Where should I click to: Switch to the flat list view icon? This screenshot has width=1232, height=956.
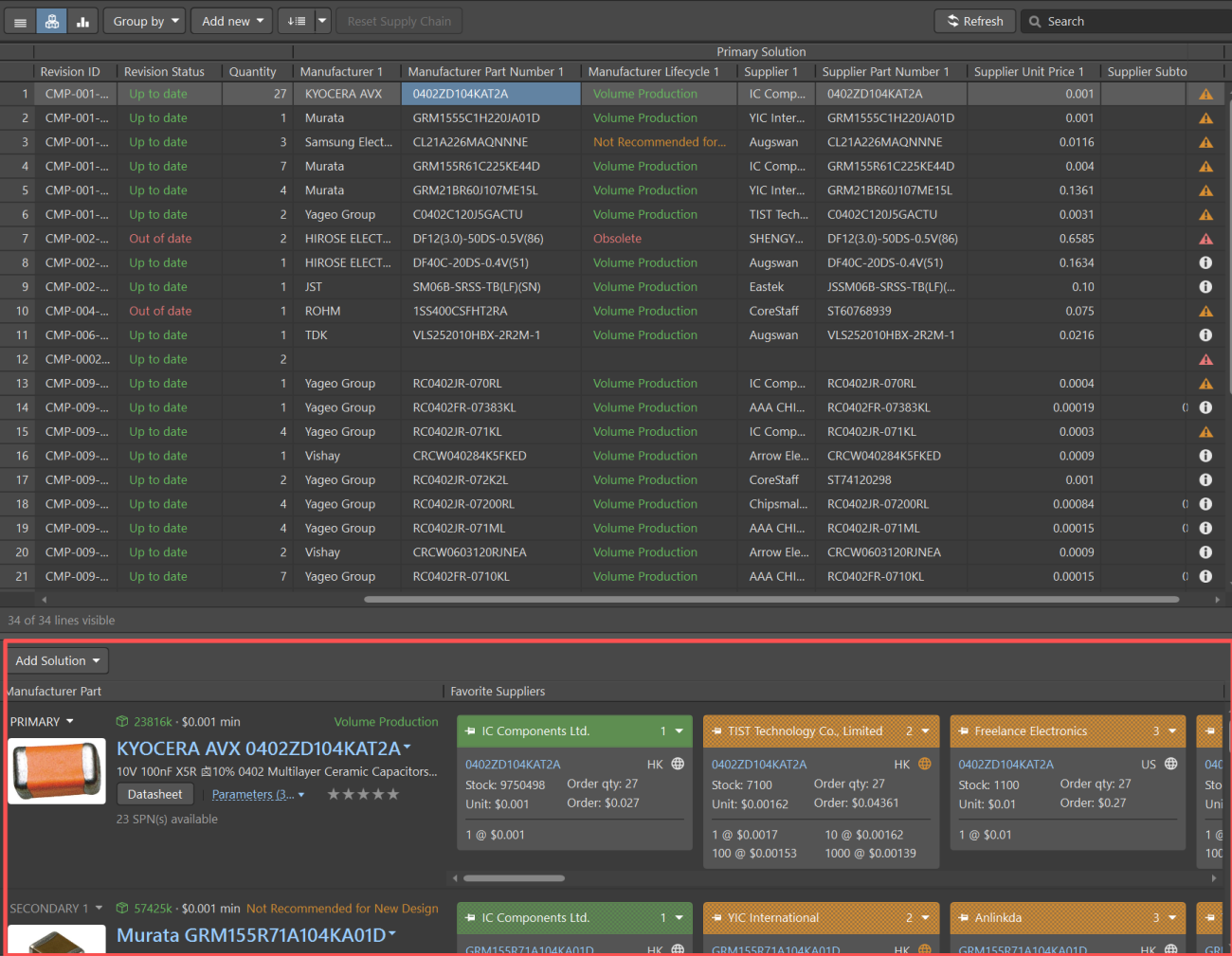pyautogui.click(x=20, y=21)
